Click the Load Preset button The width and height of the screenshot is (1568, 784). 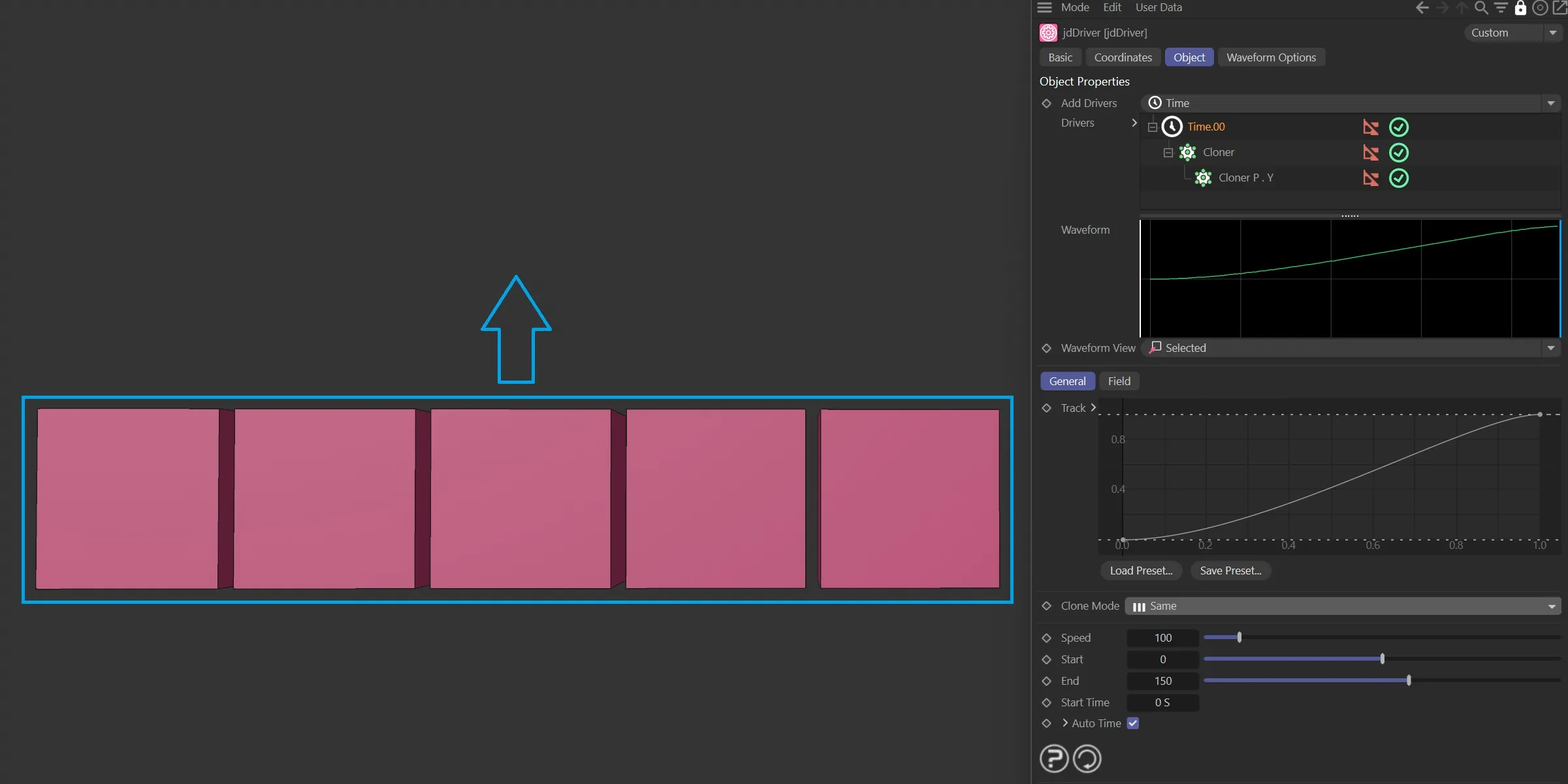[x=1141, y=571]
